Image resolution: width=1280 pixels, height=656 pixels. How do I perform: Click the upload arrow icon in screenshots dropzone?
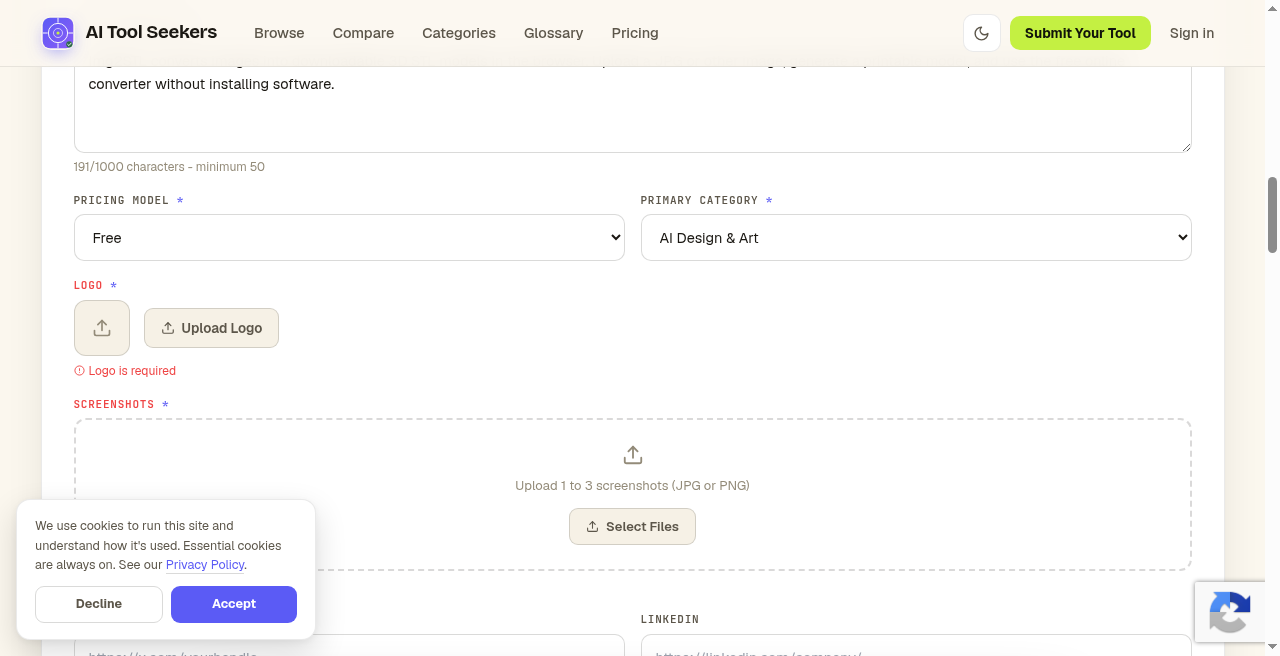[632, 455]
